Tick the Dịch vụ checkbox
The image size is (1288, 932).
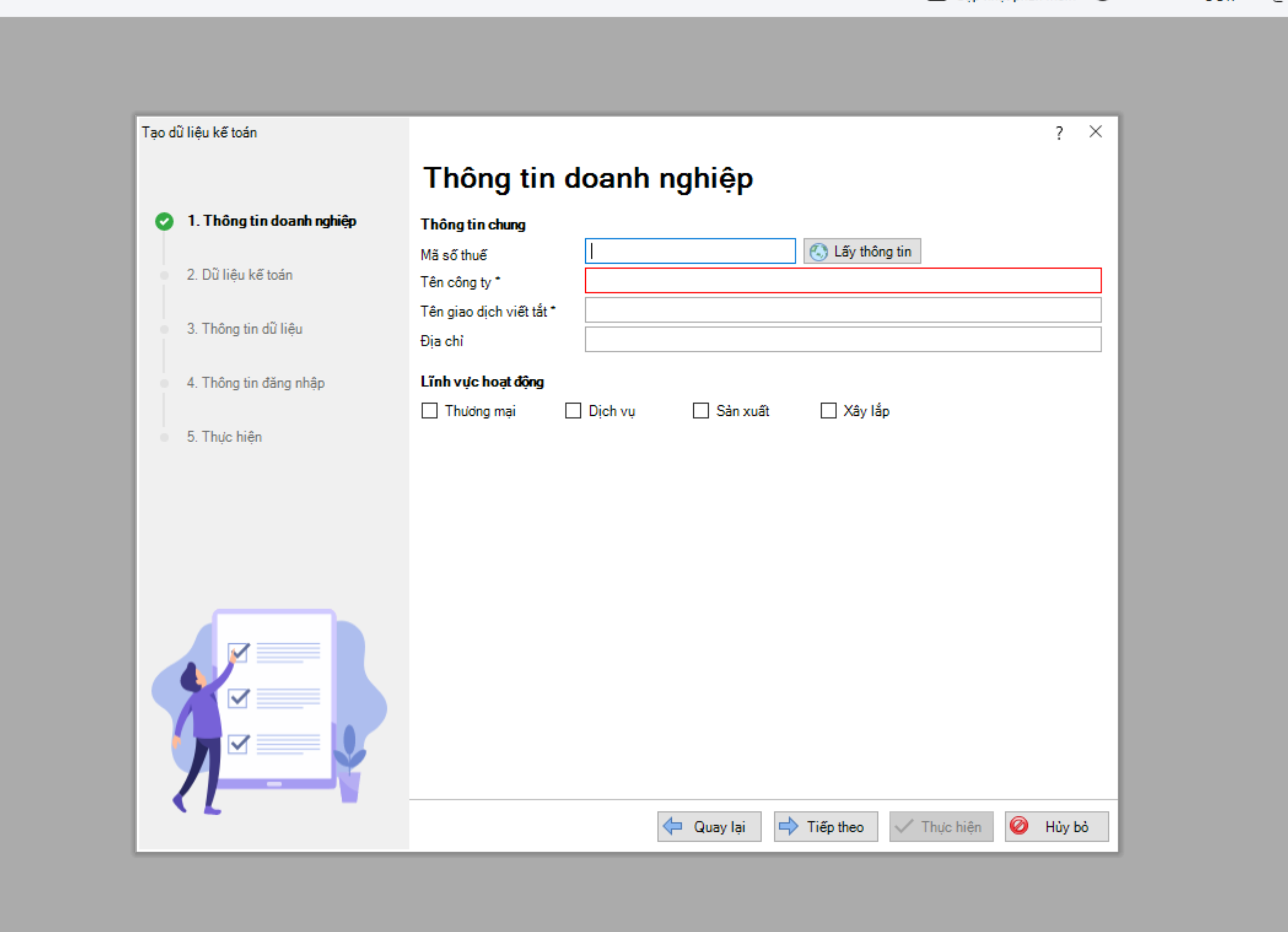573,410
